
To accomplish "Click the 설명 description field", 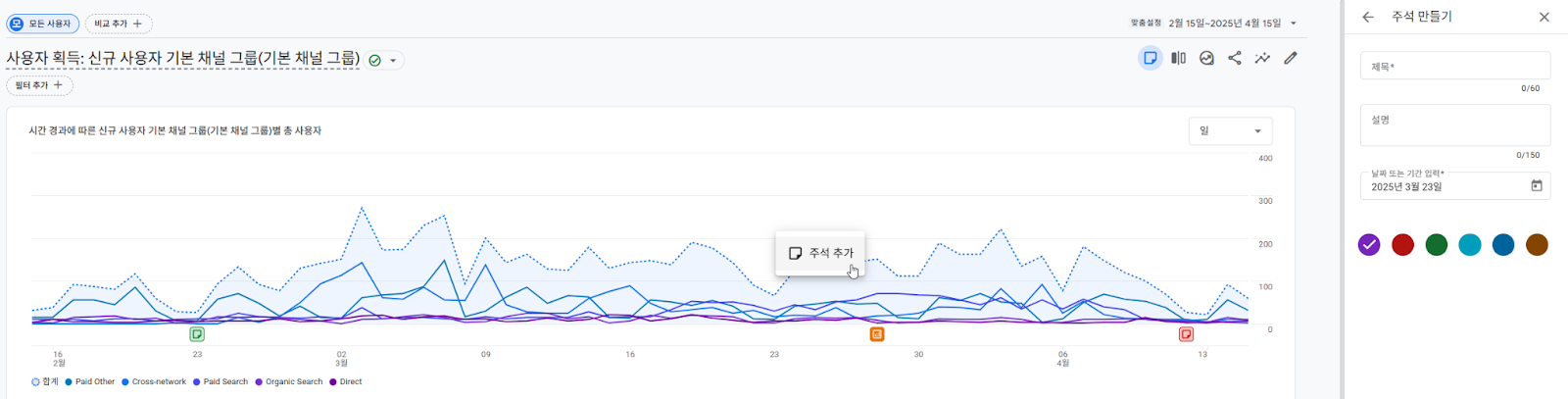I will pyautogui.click(x=1455, y=125).
